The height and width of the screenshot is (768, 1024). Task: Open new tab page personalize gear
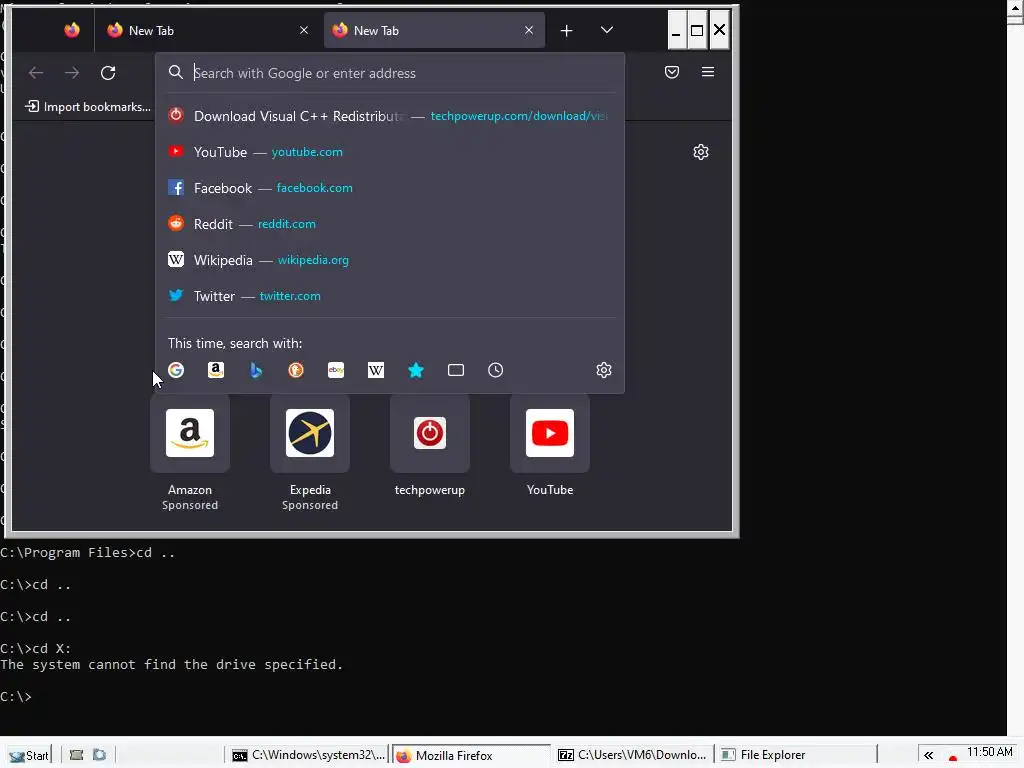(x=701, y=152)
